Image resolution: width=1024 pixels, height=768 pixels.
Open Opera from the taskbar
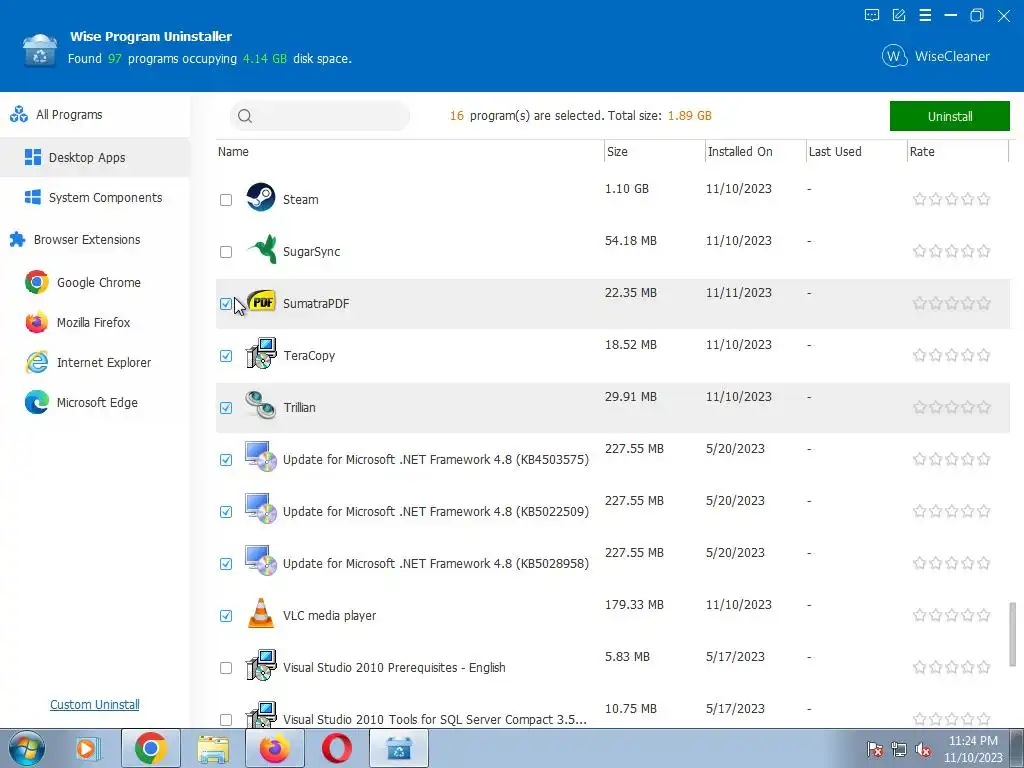[337, 748]
